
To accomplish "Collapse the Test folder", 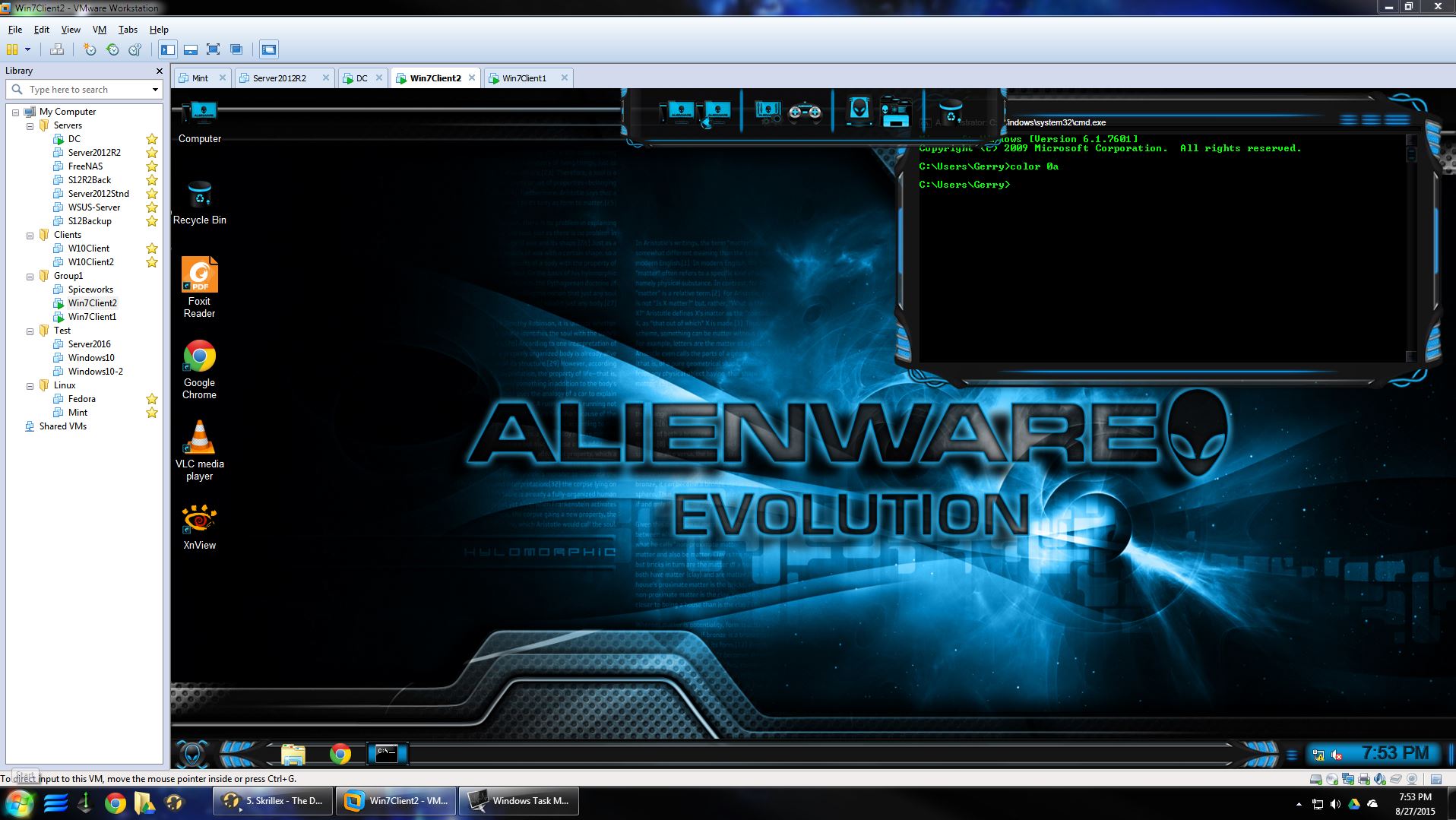I will coord(30,331).
